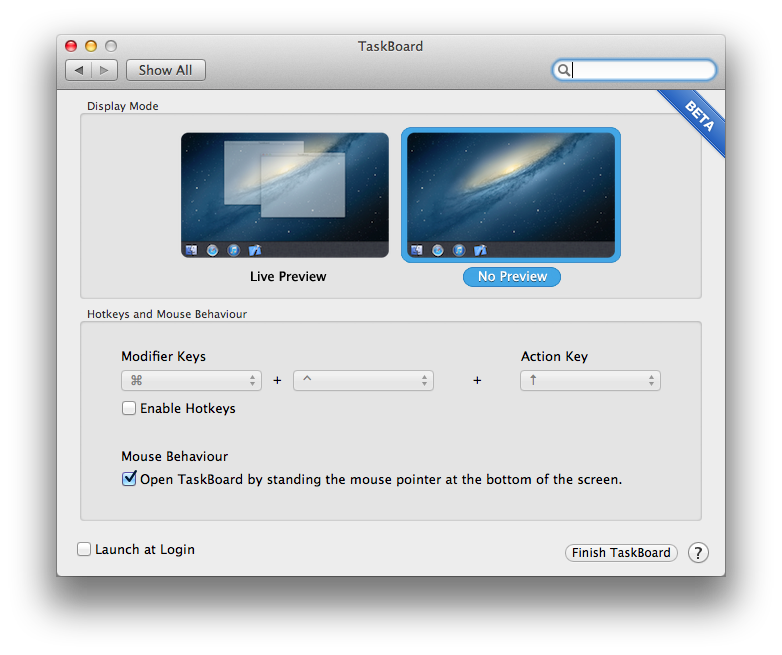Screen dimensions: 782x655
Task: Click the Action Key heading
Action: (555, 356)
